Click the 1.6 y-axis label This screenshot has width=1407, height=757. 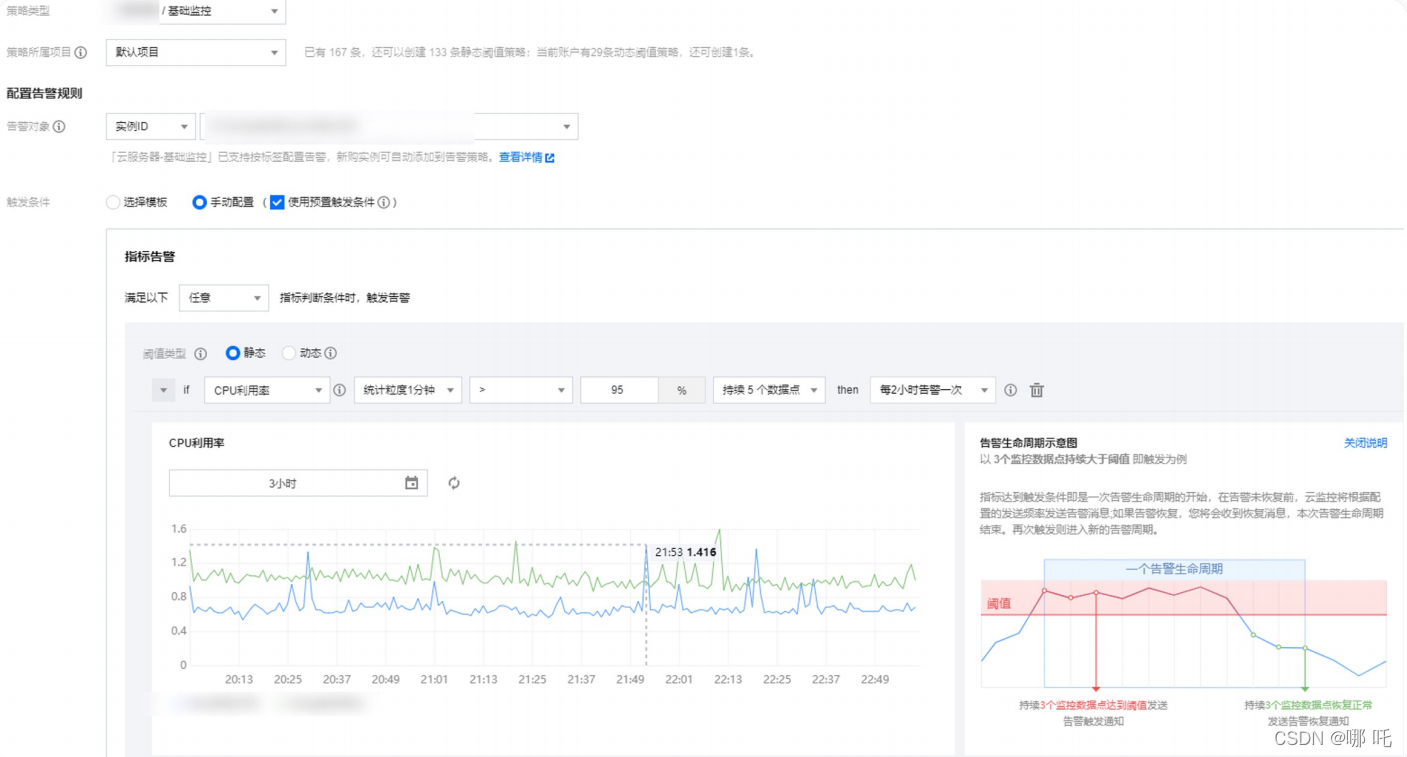click(179, 528)
